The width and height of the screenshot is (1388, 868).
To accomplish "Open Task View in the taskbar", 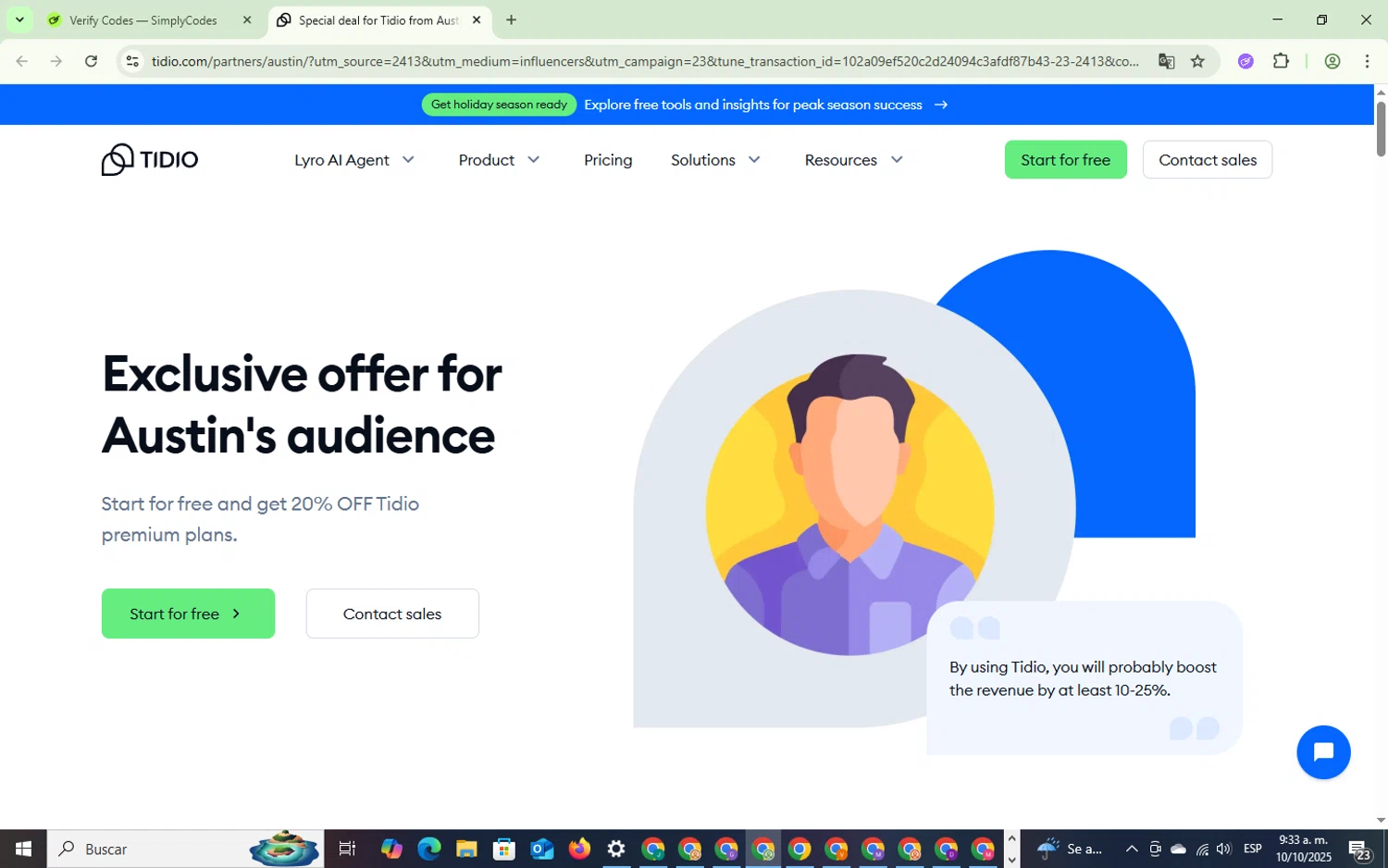I will (x=348, y=849).
